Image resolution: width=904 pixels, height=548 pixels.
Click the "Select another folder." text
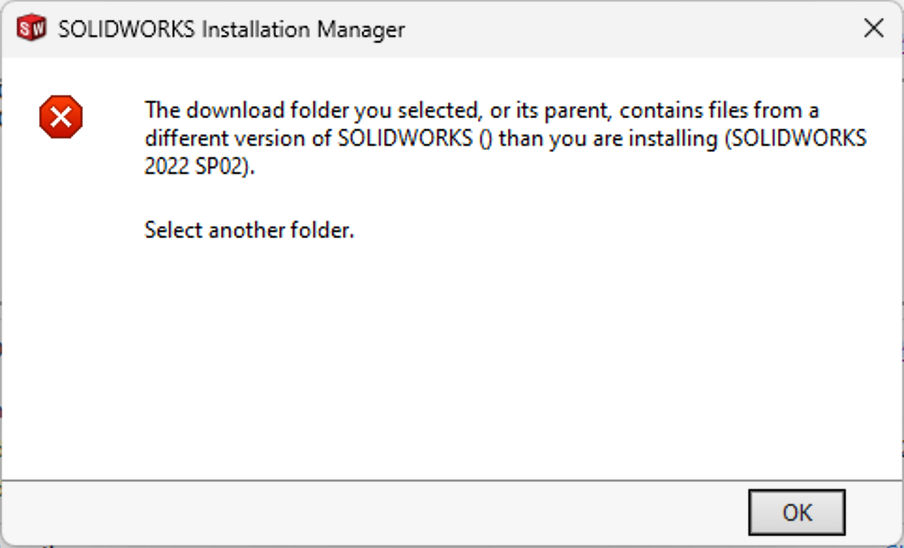click(250, 230)
